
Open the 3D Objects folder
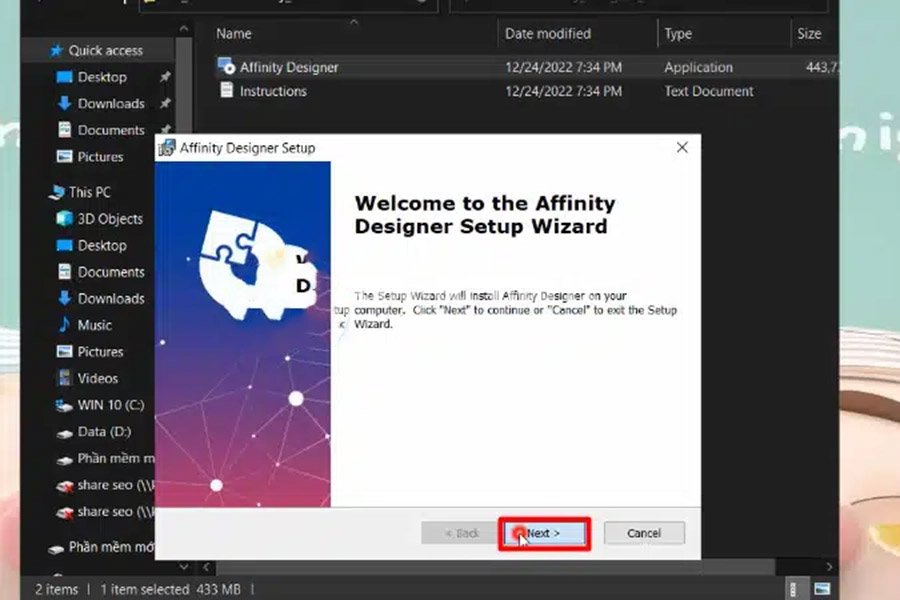click(x=110, y=219)
